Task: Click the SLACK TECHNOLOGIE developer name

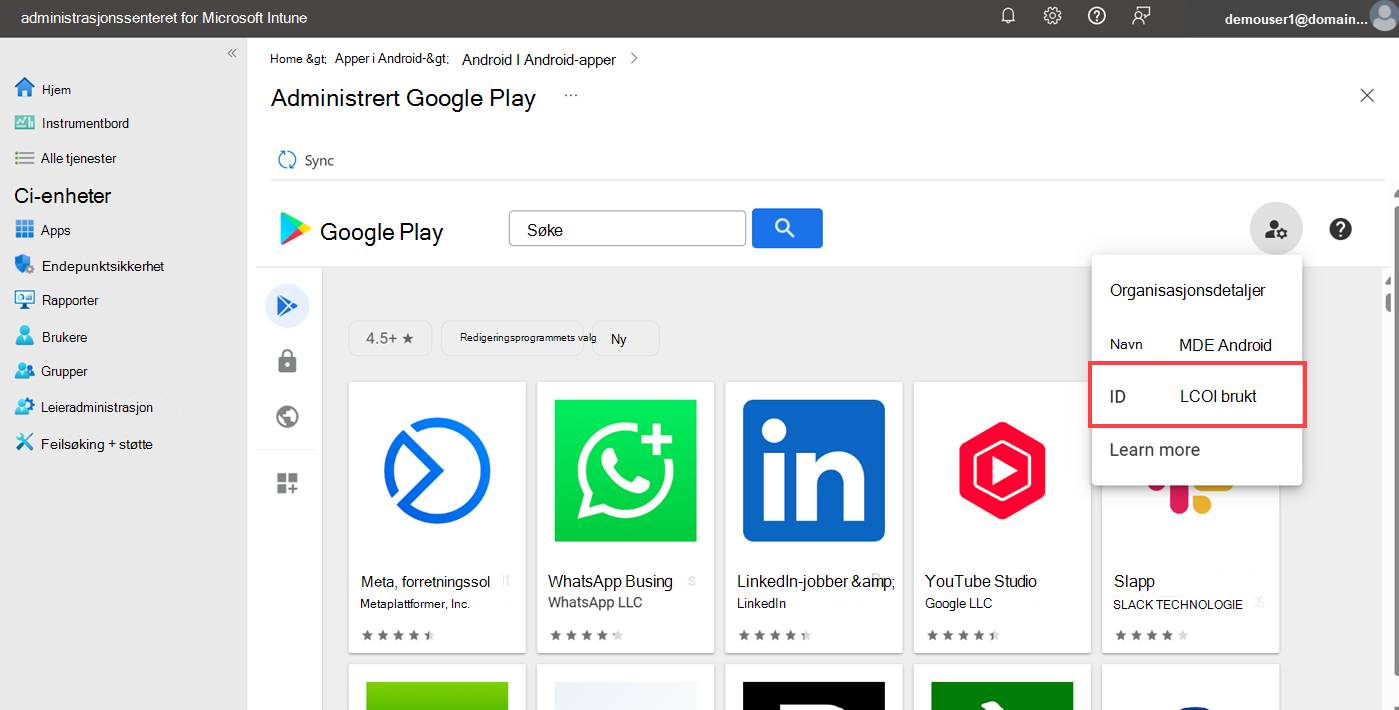Action: tap(1178, 605)
